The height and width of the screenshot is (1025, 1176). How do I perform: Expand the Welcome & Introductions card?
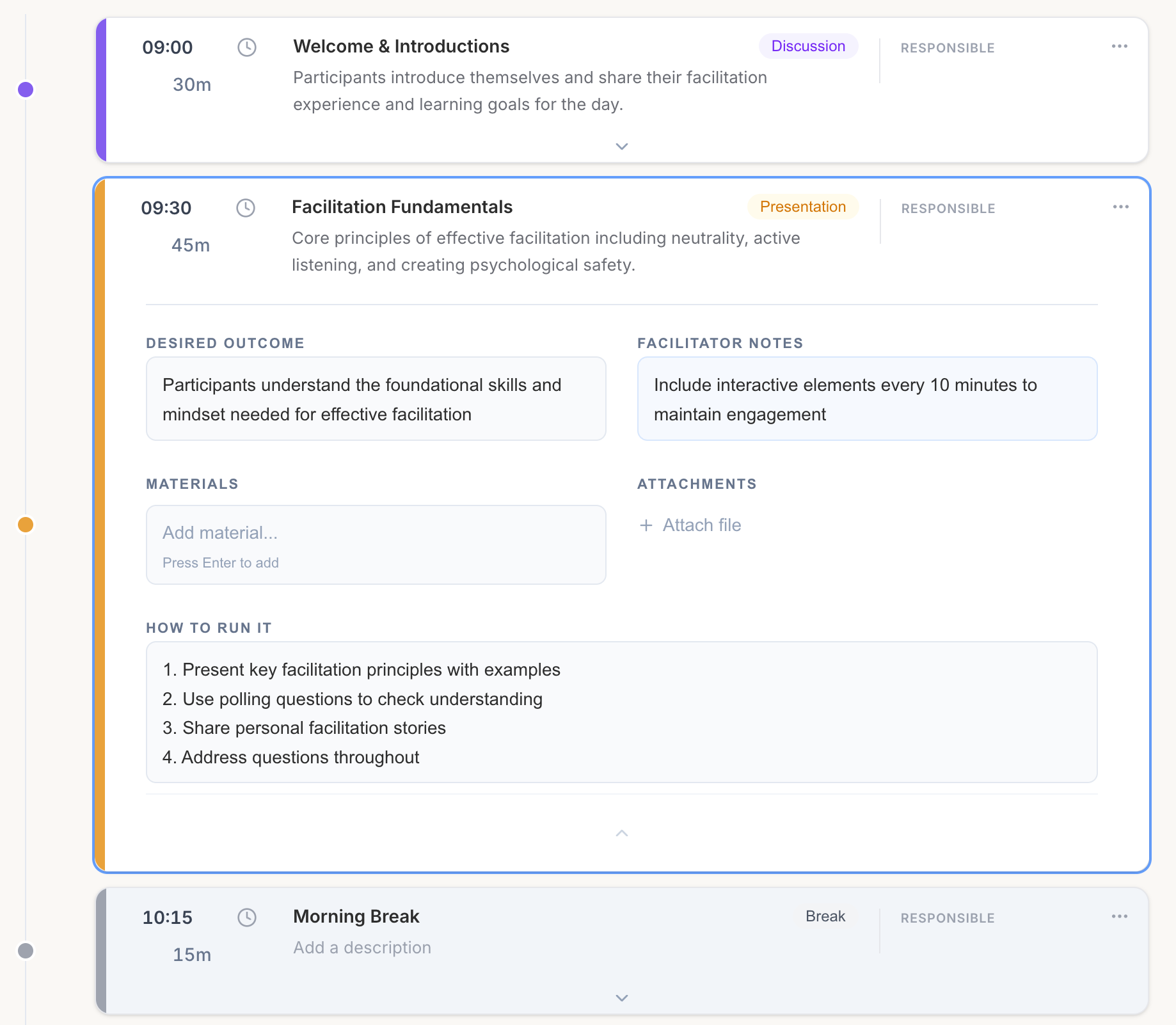coord(621,147)
